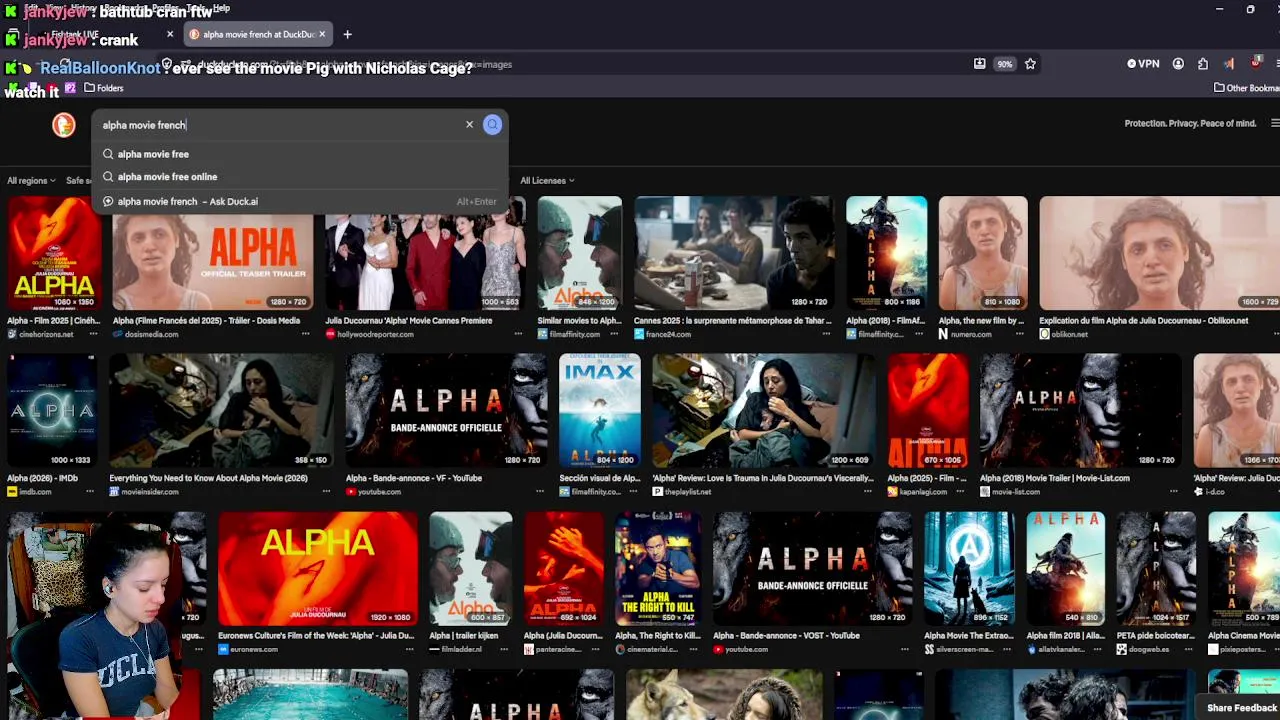
Task: Select suggestion 'alpha movie free online'
Action: tap(167, 177)
